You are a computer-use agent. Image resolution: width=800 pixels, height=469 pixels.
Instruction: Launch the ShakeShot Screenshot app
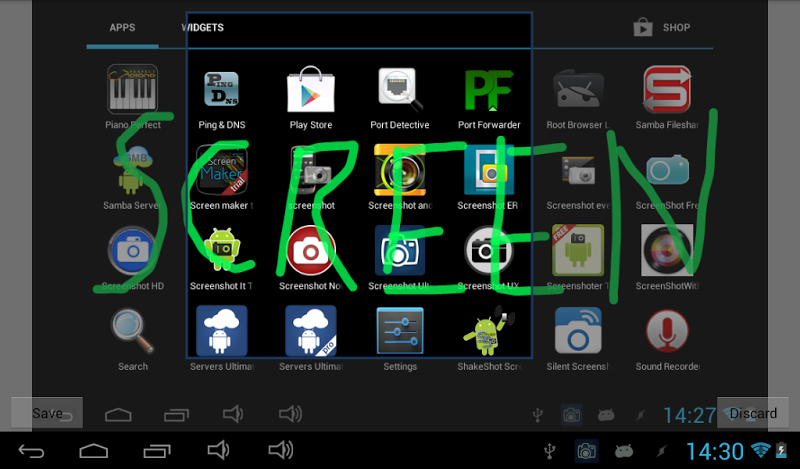pos(489,330)
